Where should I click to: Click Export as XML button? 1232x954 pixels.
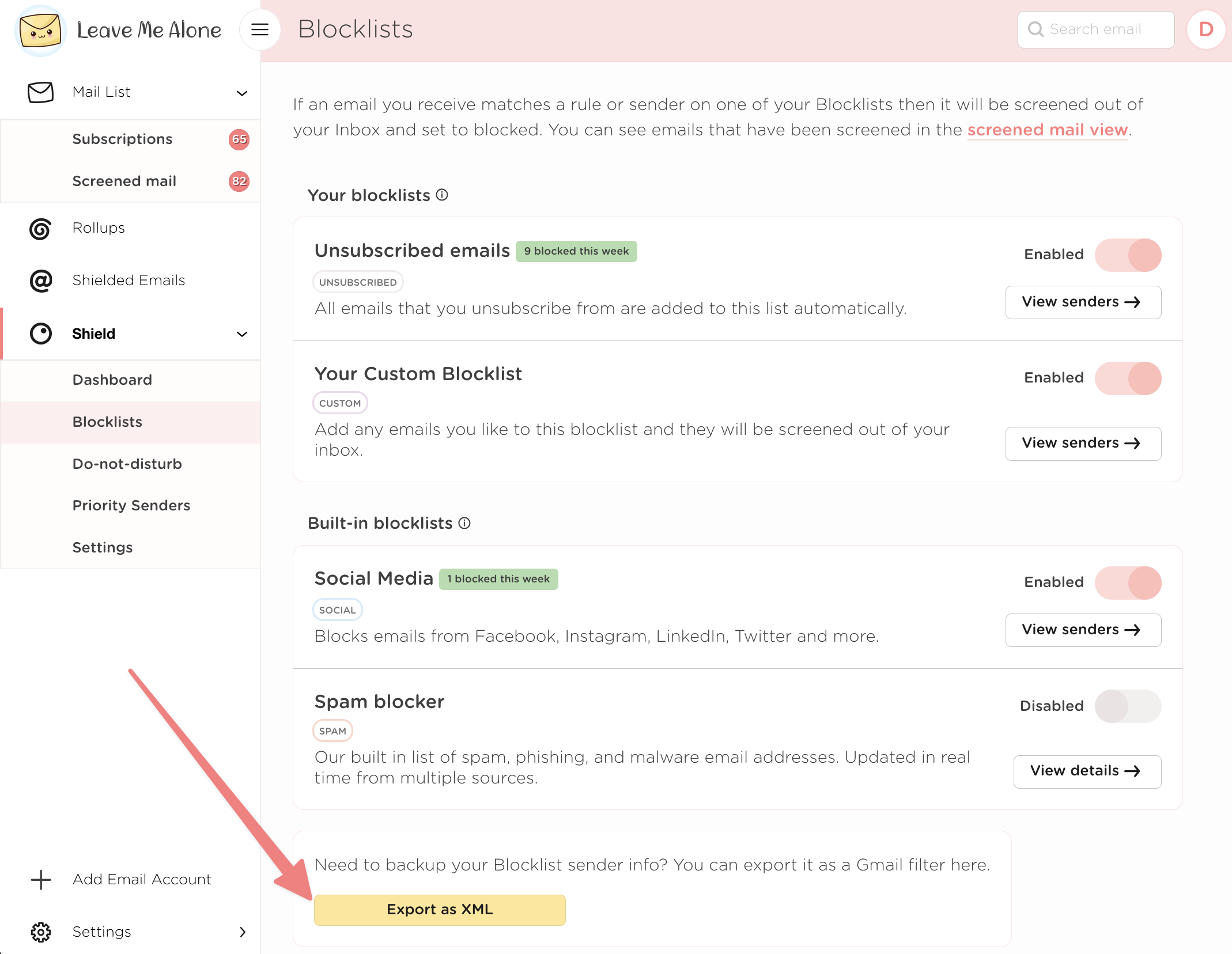(440, 910)
